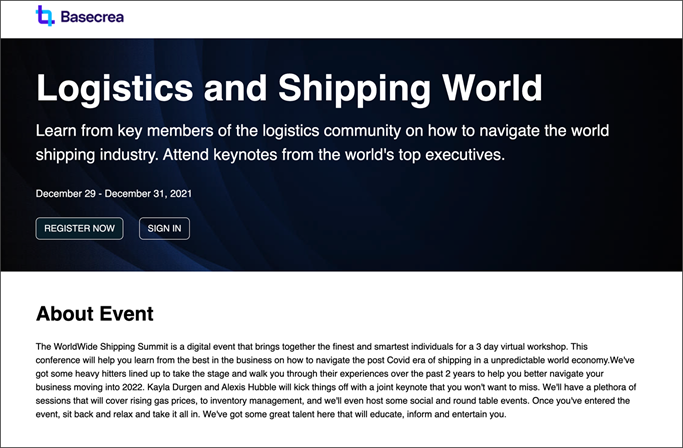This screenshot has width=683, height=448.
Task: Click the word 'Event' in the About heading
Action: [127, 314]
